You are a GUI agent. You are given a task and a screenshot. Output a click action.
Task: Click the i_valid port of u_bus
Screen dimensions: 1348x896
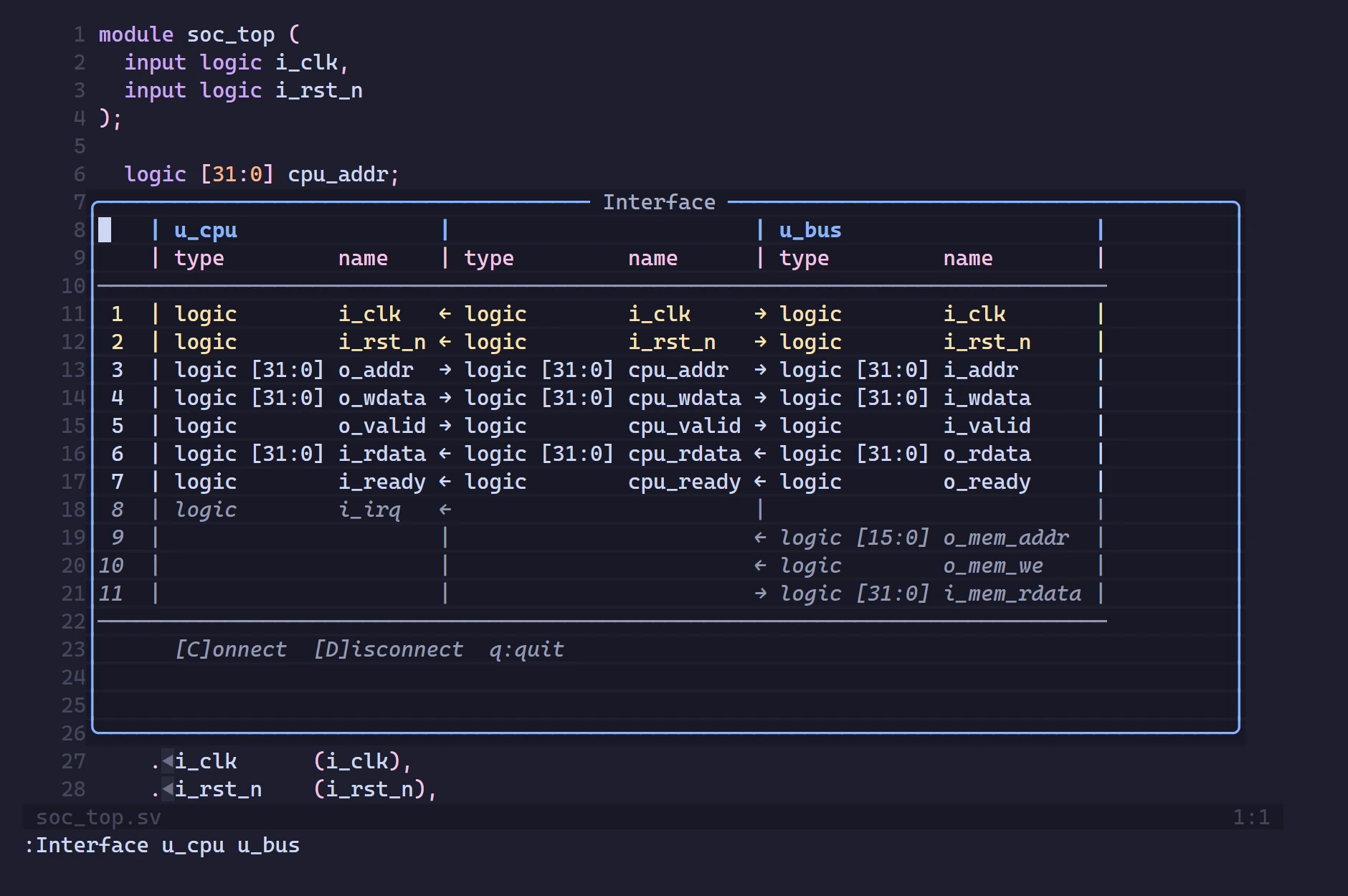pos(987,426)
